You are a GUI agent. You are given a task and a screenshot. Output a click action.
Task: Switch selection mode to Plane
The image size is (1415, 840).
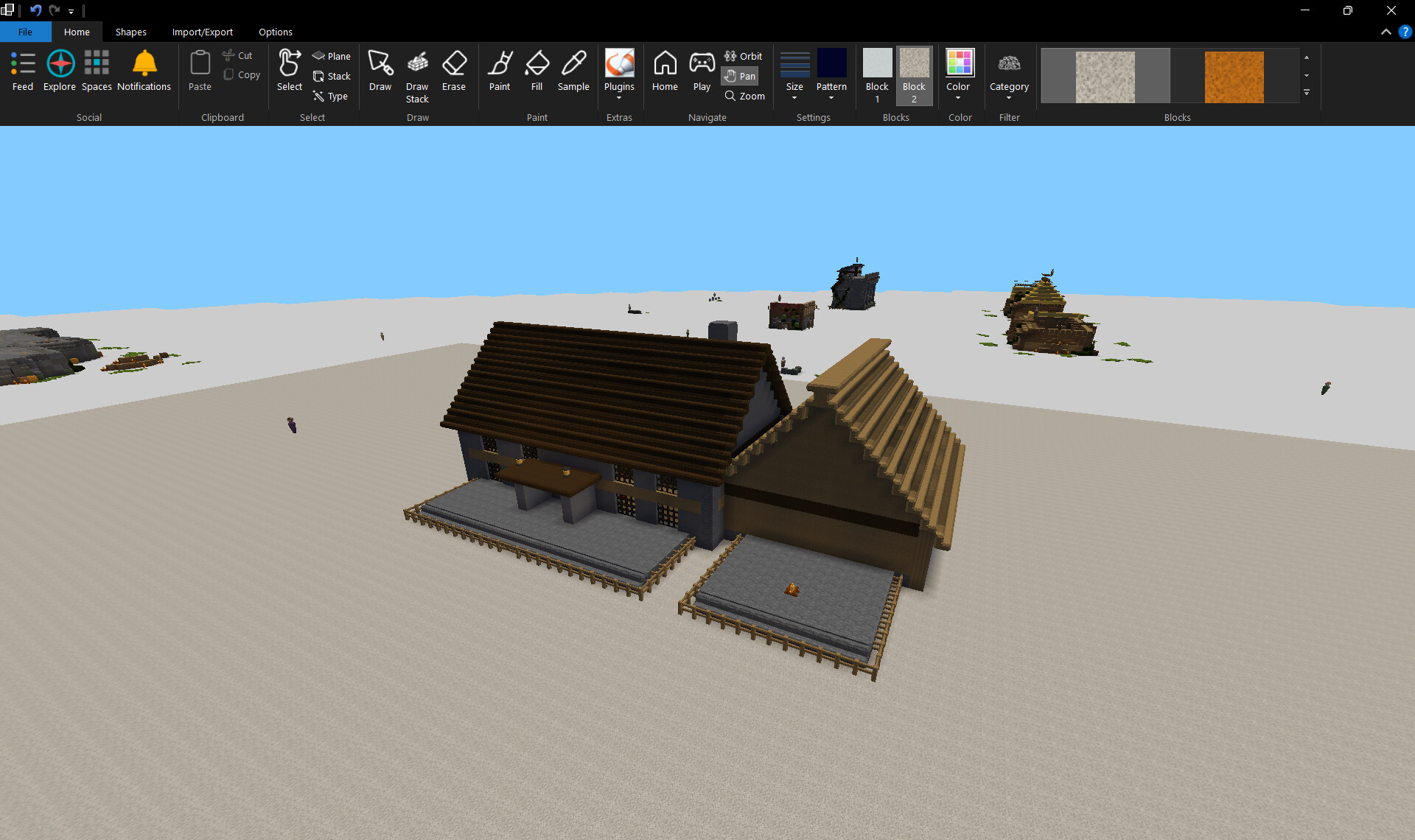pyautogui.click(x=332, y=56)
